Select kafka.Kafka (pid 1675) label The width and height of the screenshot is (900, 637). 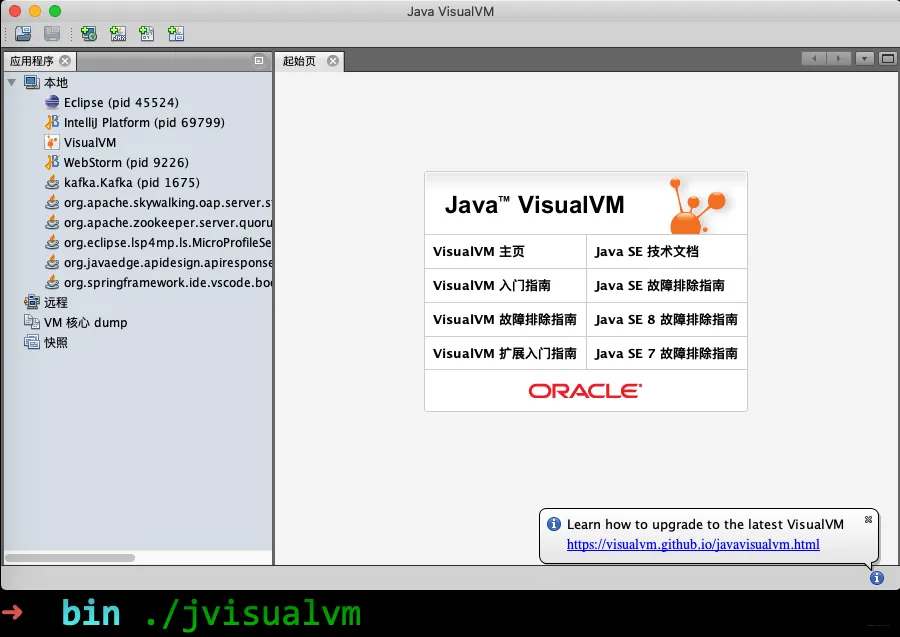pos(132,182)
